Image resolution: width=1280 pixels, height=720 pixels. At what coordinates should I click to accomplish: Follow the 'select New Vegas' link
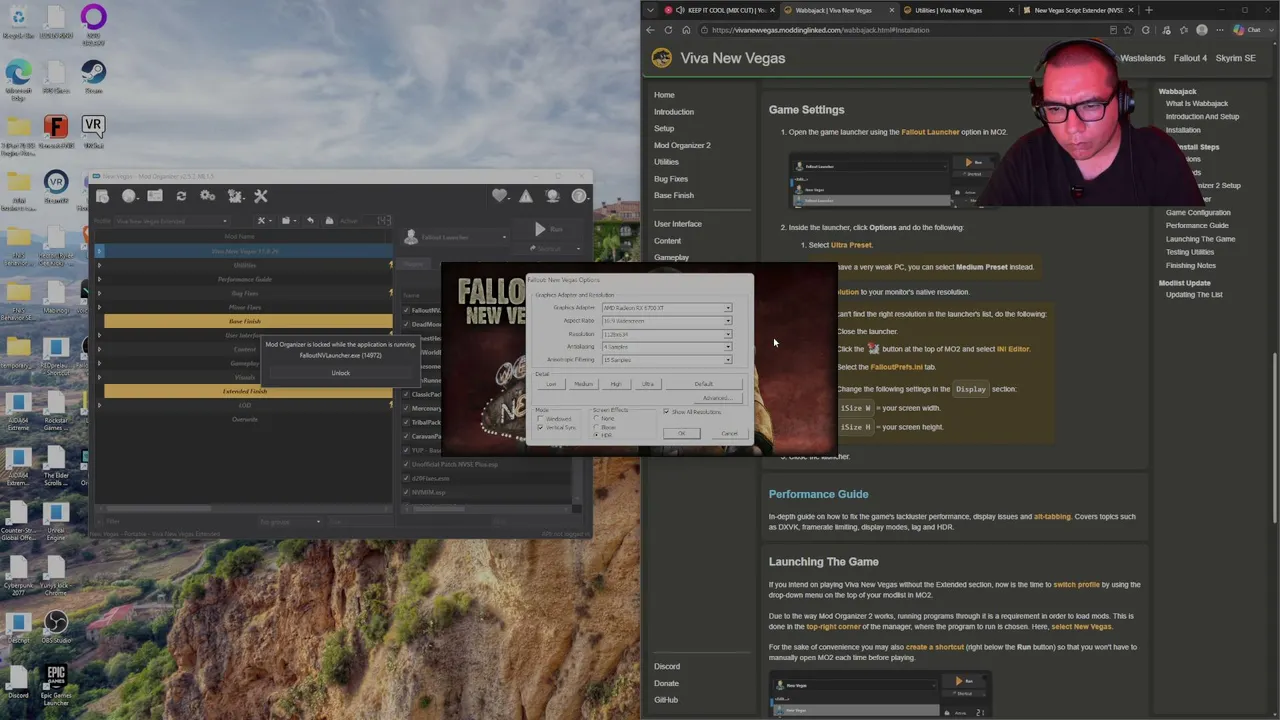(1081, 627)
